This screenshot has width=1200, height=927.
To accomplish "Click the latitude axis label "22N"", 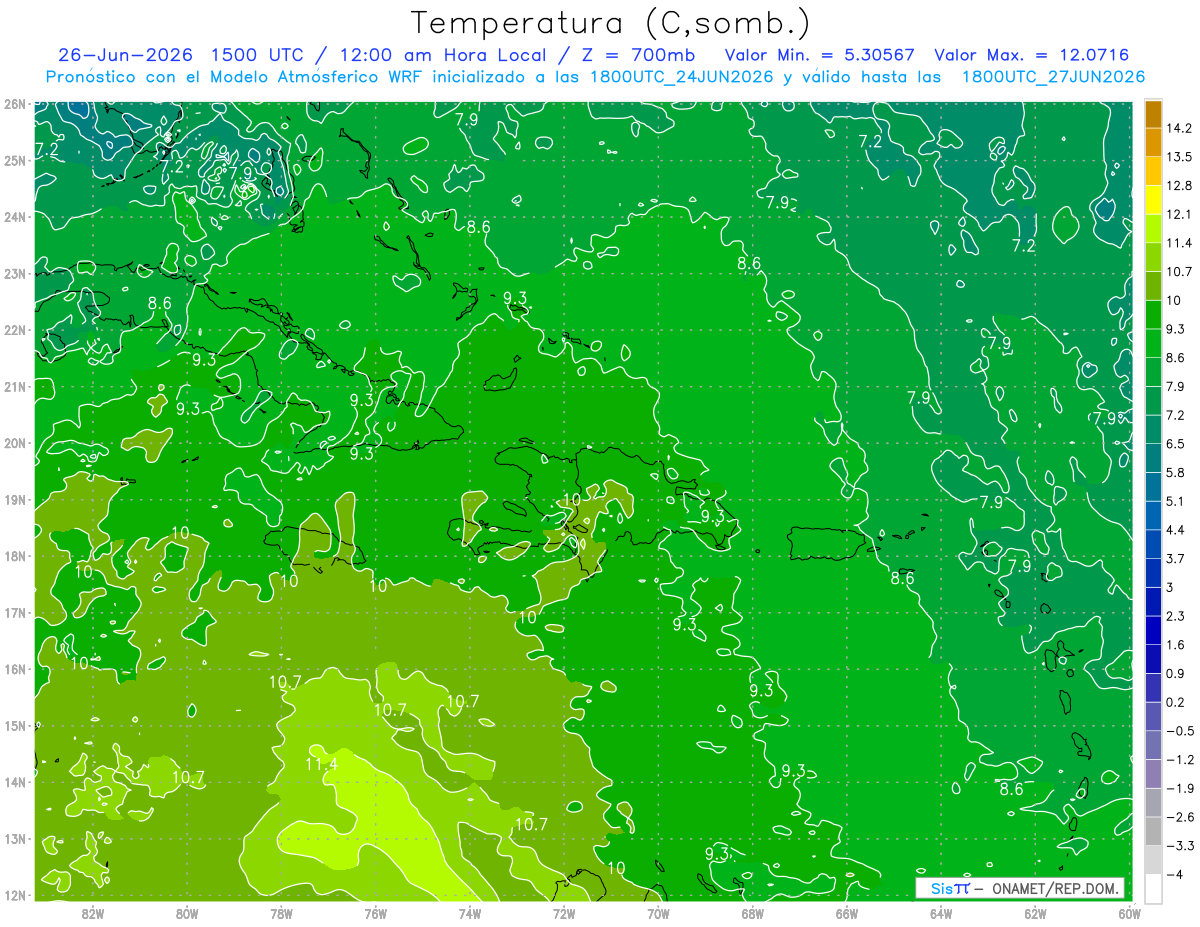I will pyautogui.click(x=14, y=330).
